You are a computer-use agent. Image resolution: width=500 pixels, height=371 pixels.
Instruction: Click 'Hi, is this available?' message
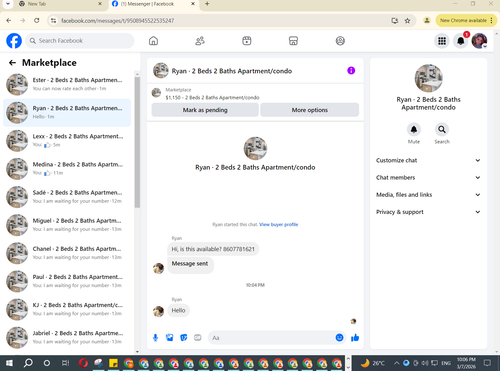[213, 249]
